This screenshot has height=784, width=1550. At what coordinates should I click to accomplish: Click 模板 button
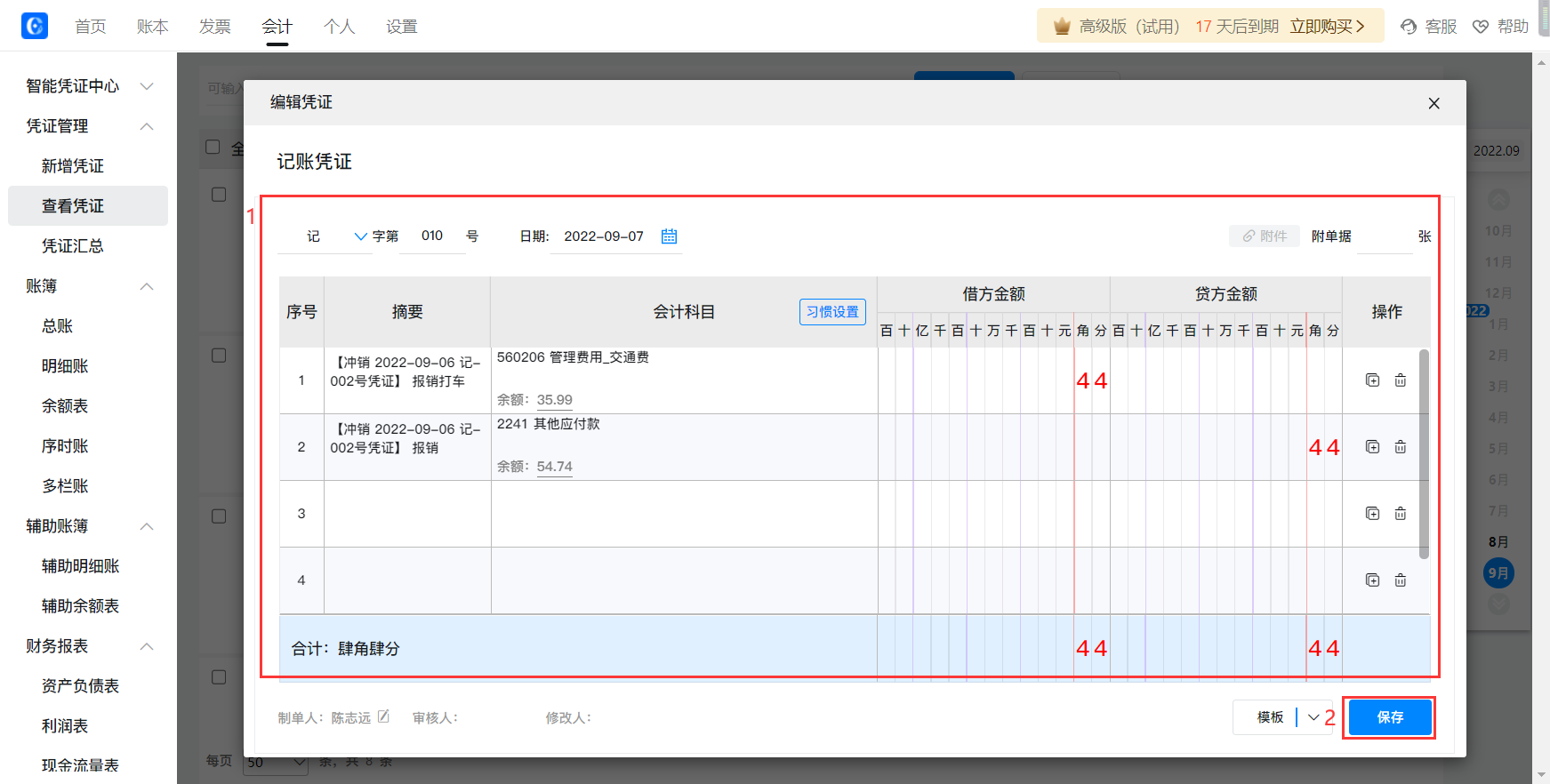[1270, 717]
